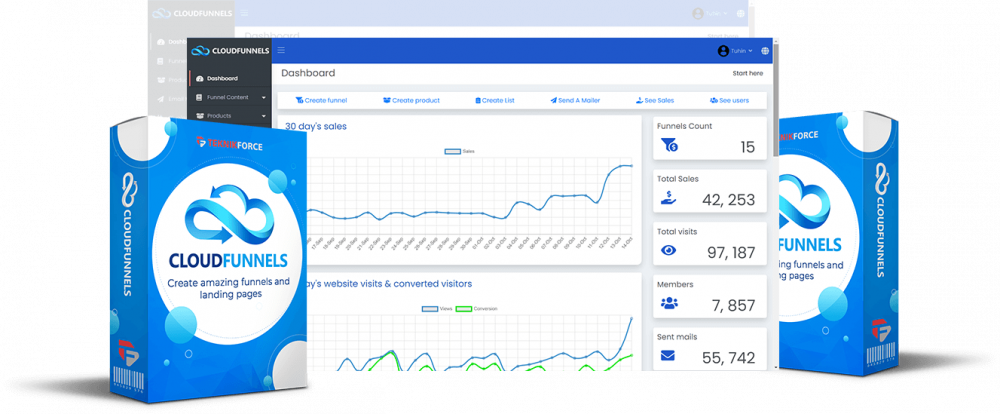Click See users shortcut
Viewport: 1000px width, 414px height.
pos(730,100)
